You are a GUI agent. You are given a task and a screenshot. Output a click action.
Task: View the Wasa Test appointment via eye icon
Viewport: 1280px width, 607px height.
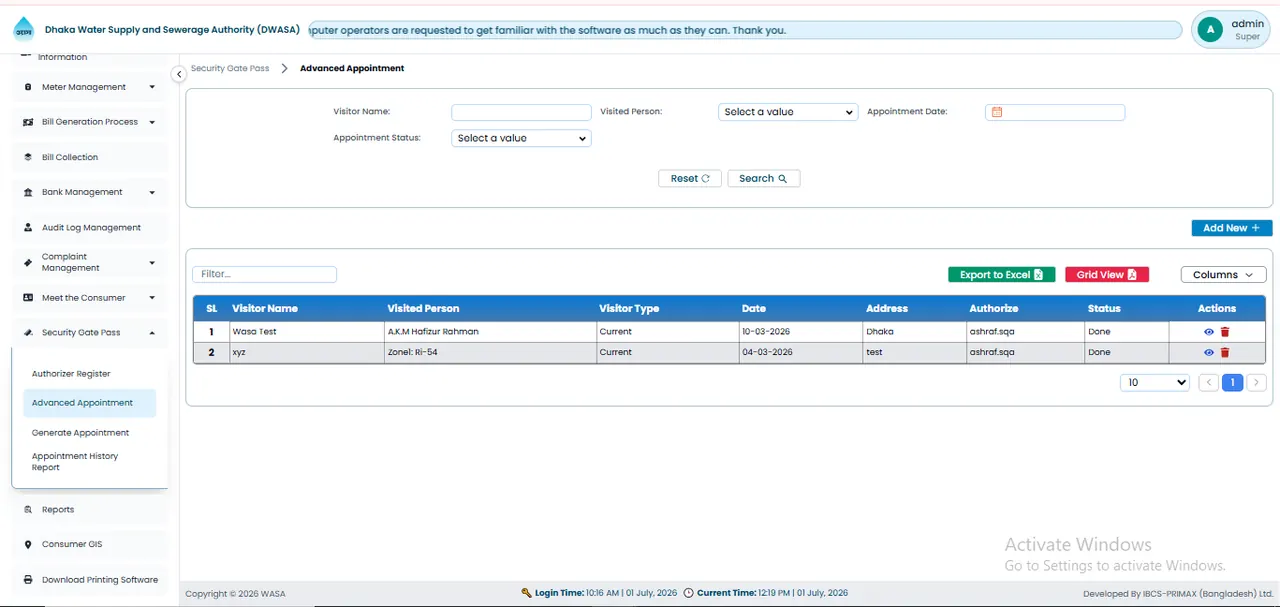[1209, 332]
